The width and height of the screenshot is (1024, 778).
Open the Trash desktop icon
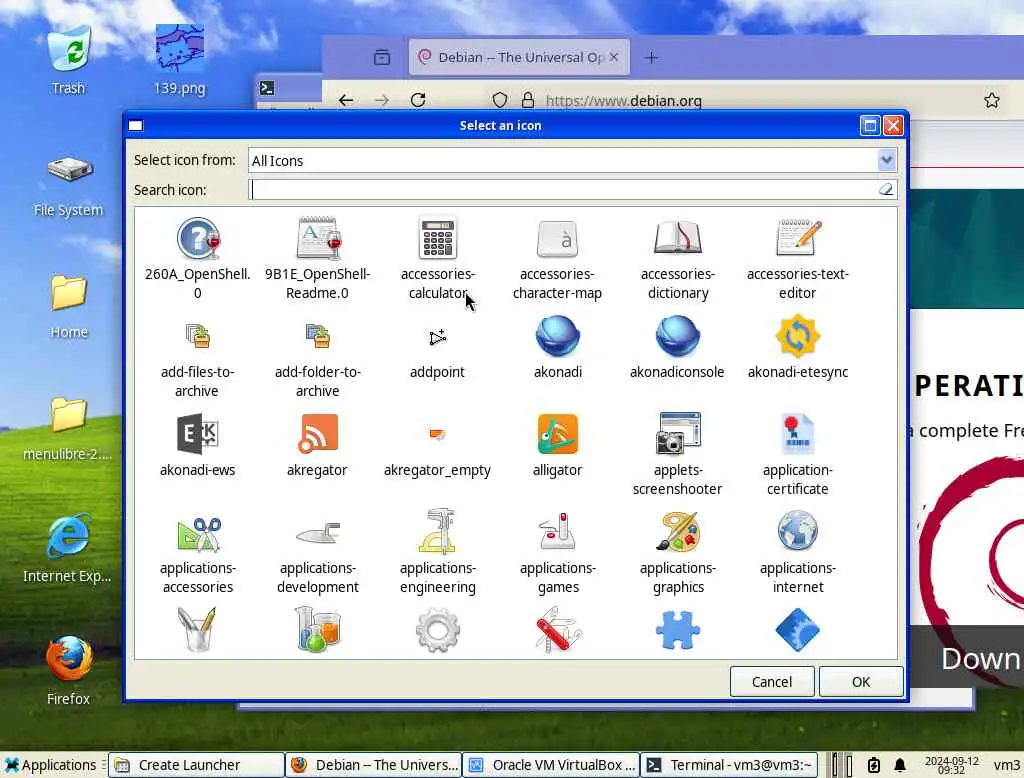click(x=69, y=59)
